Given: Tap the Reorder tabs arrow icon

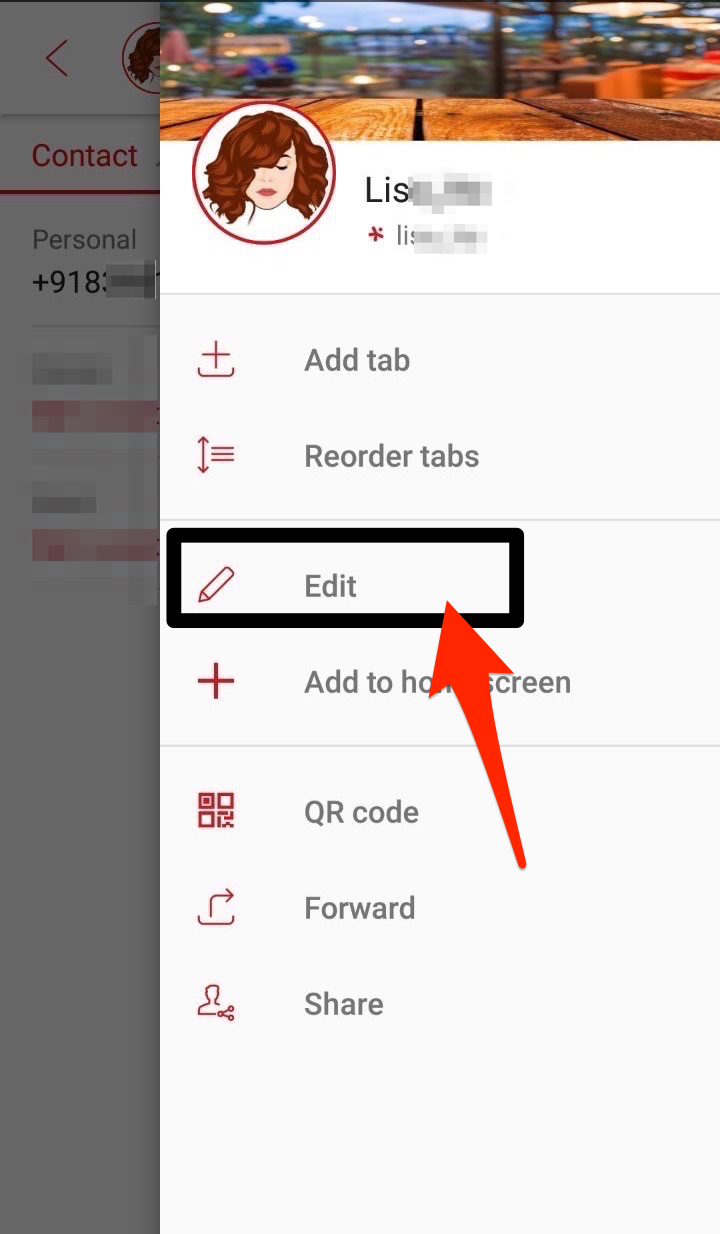Looking at the screenshot, I should point(216,456).
